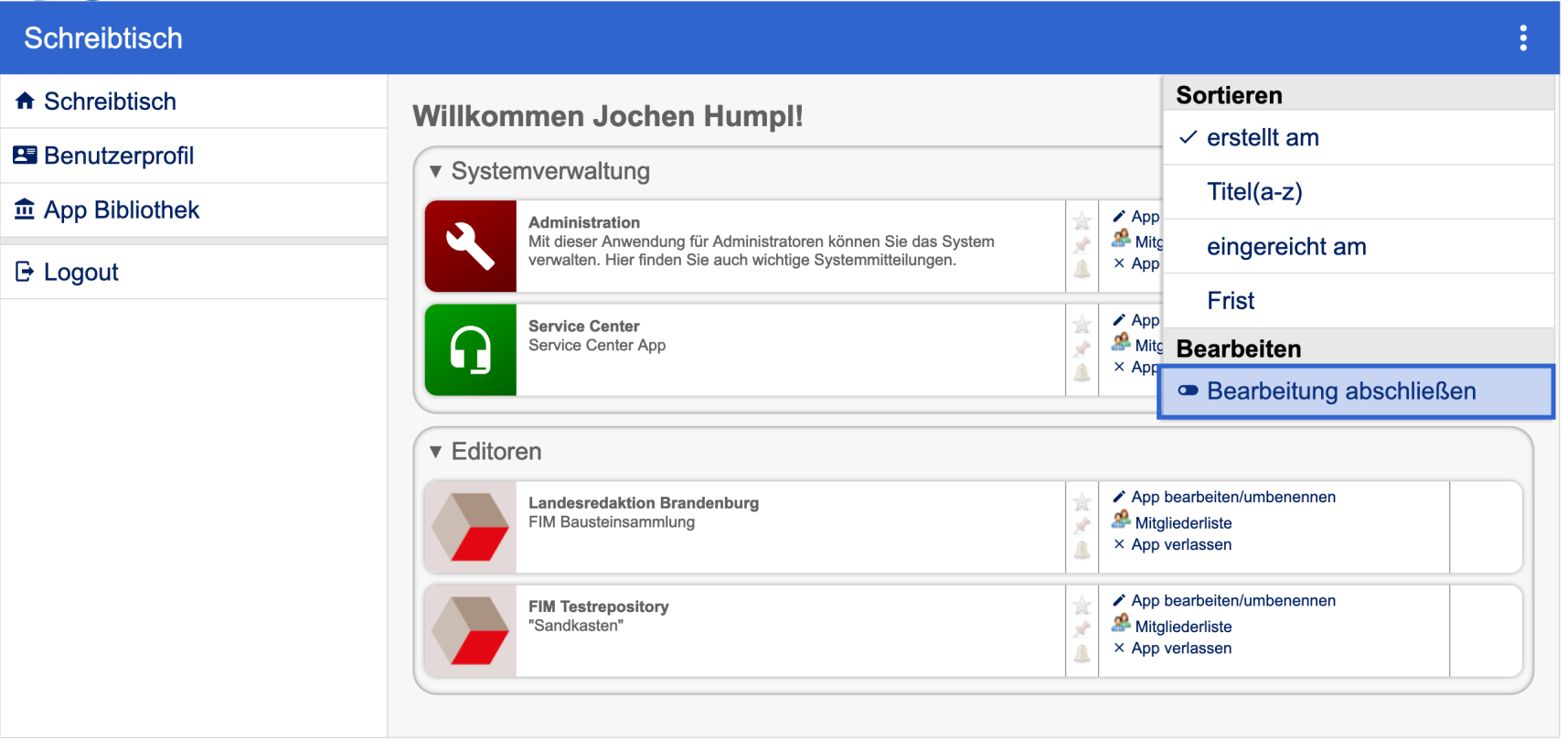Open the Service Center headset icon
Image resolution: width=1568 pixels, height=751 pixels.
coord(470,350)
